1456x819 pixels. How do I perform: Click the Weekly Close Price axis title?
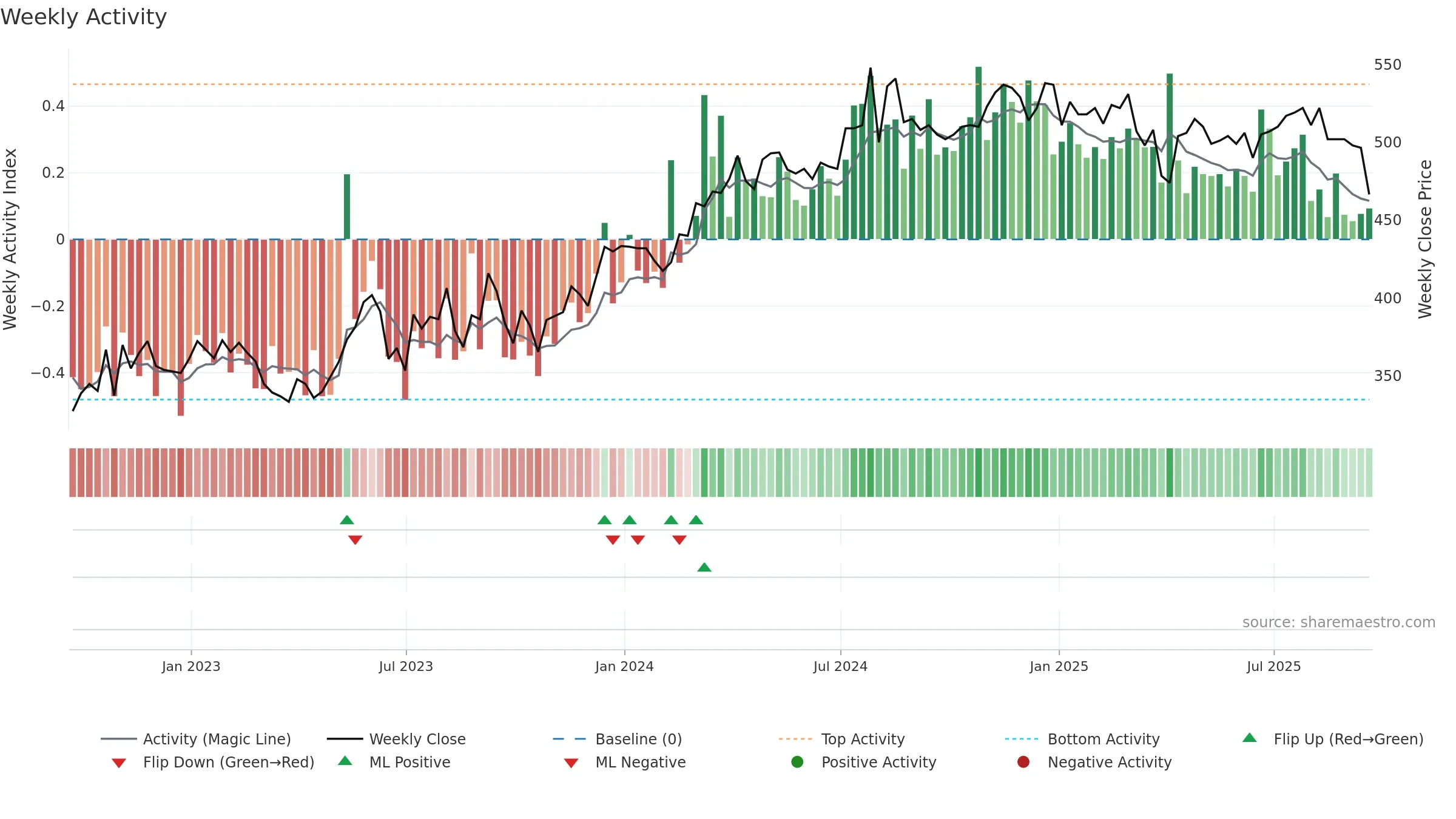pyautogui.click(x=1425, y=239)
